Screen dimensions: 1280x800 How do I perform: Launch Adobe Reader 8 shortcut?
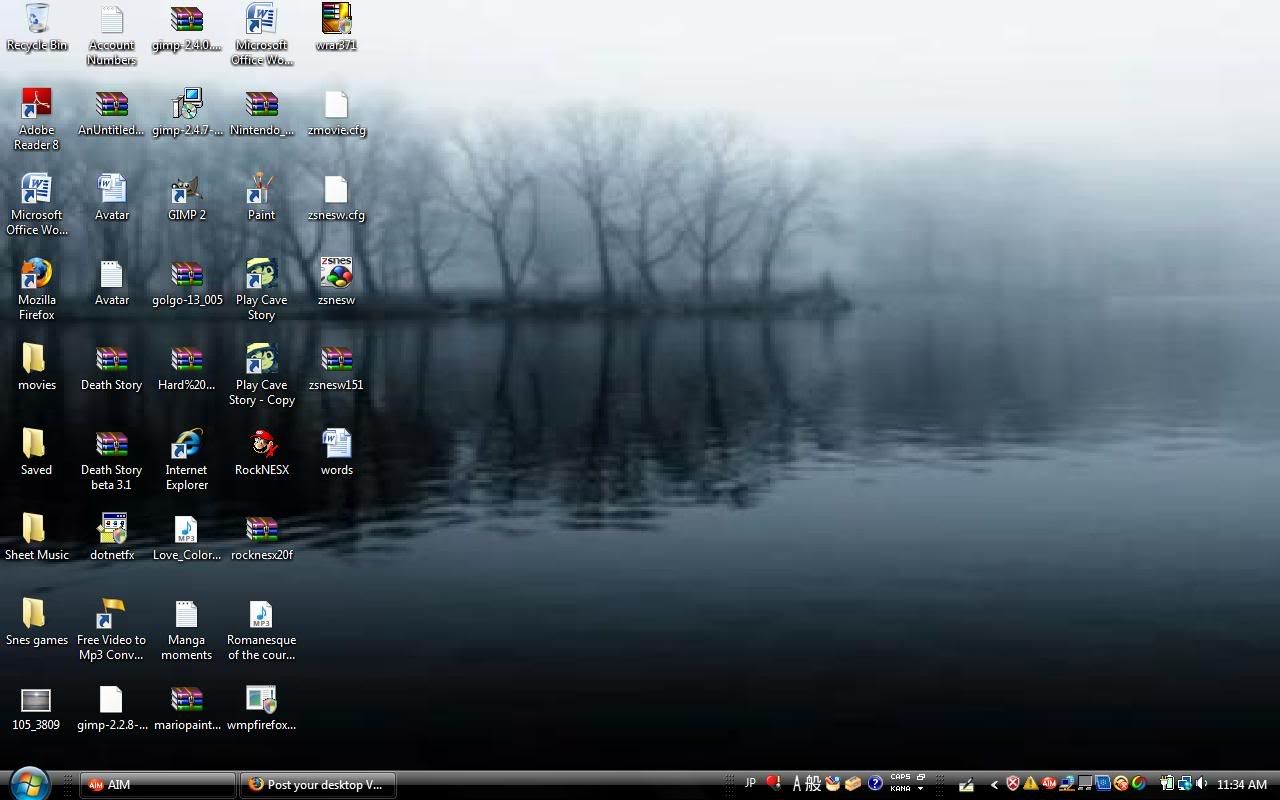point(37,120)
